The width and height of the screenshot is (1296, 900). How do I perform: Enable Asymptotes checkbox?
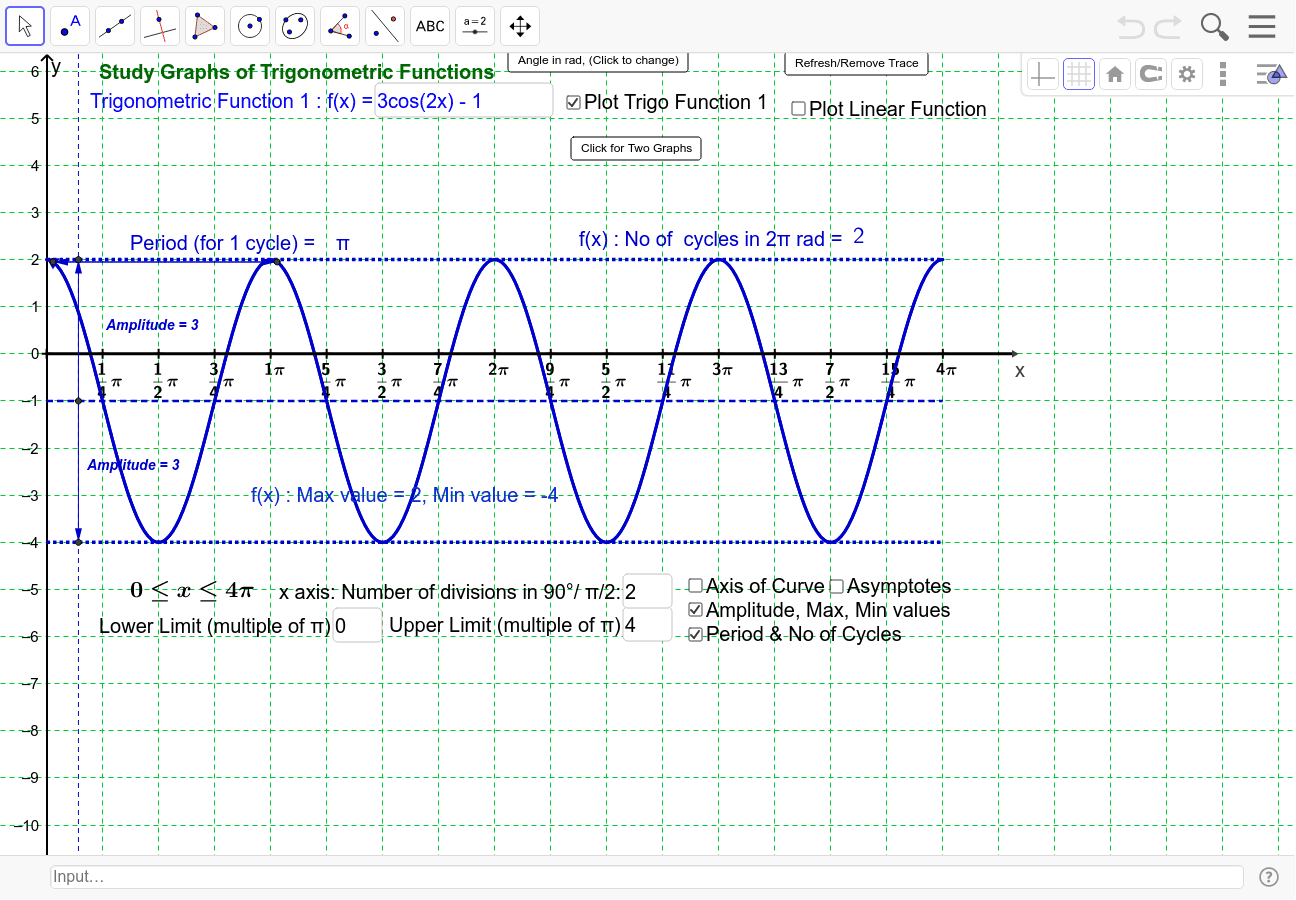[837, 586]
